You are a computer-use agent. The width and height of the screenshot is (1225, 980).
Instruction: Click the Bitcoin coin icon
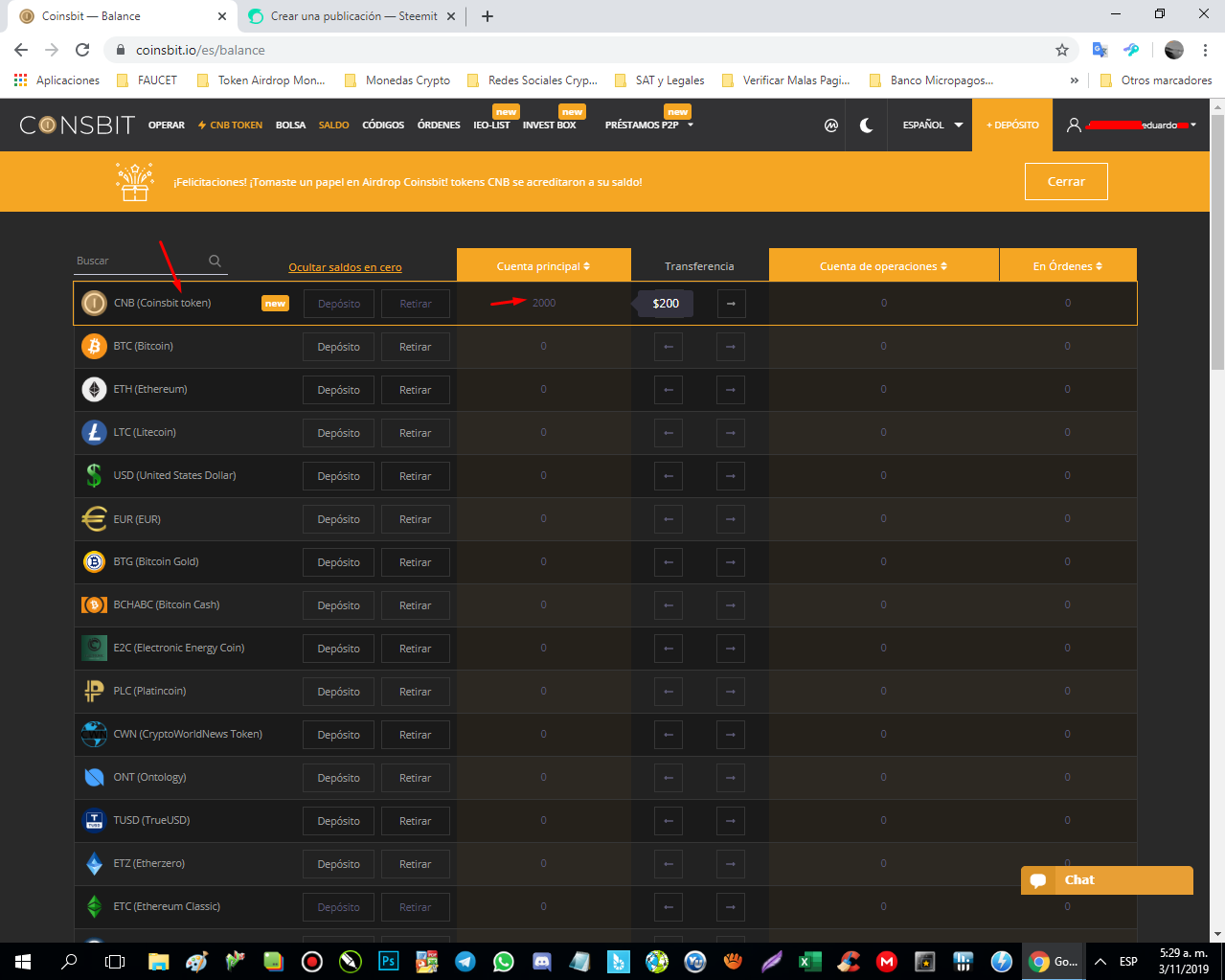[94, 346]
